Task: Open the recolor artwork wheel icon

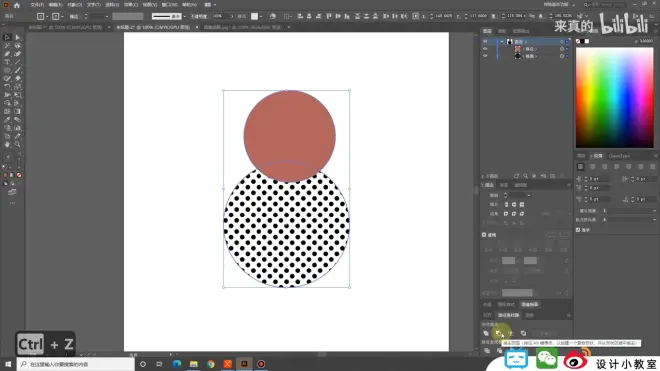Action: tap(273, 16)
